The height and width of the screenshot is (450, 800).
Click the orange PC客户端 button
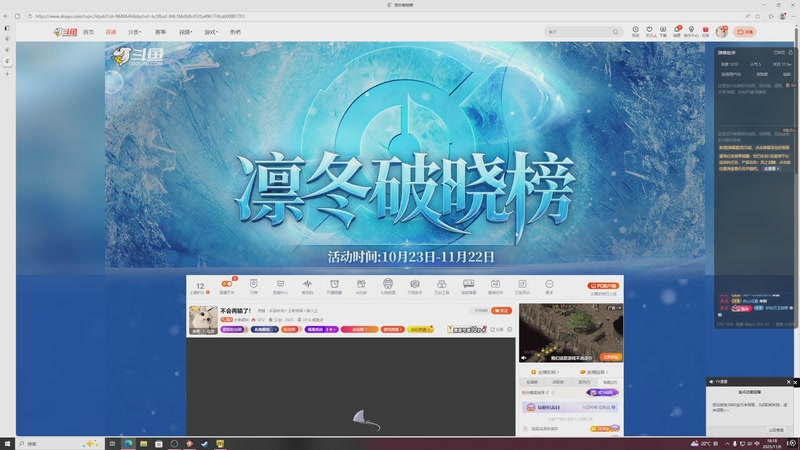[603, 286]
